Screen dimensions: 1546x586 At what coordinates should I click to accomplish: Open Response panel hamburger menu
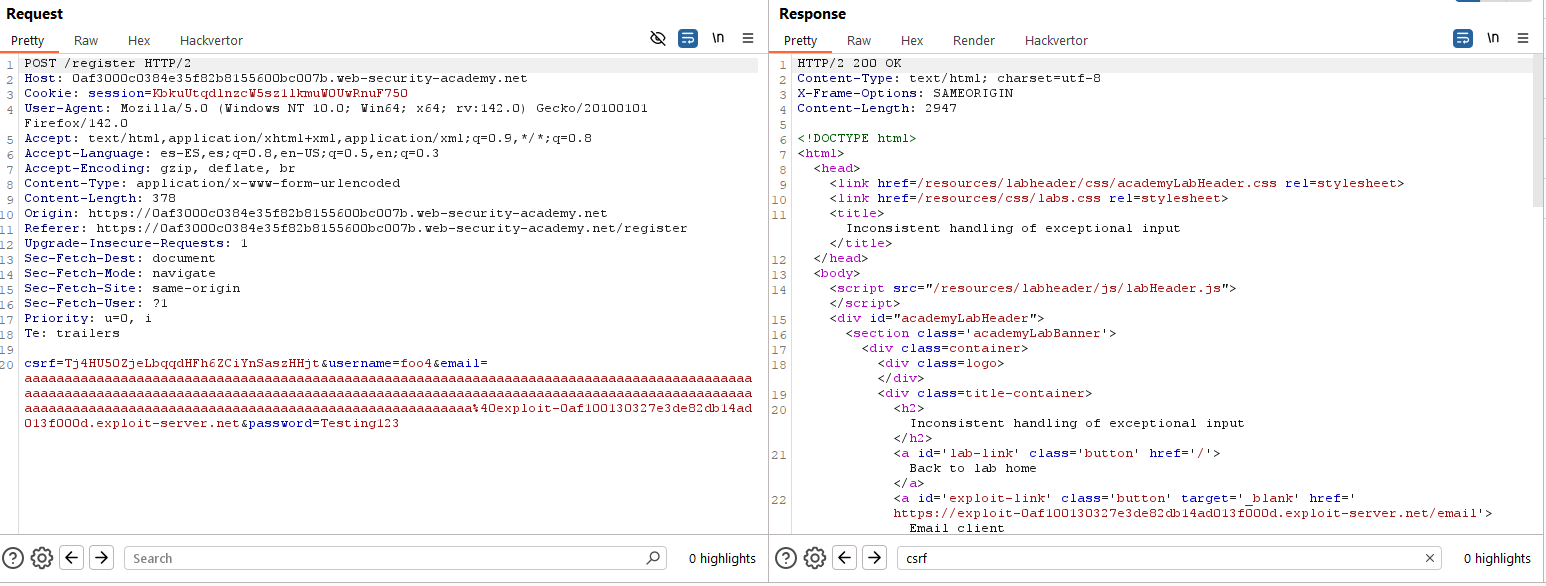pyautogui.click(x=1523, y=39)
